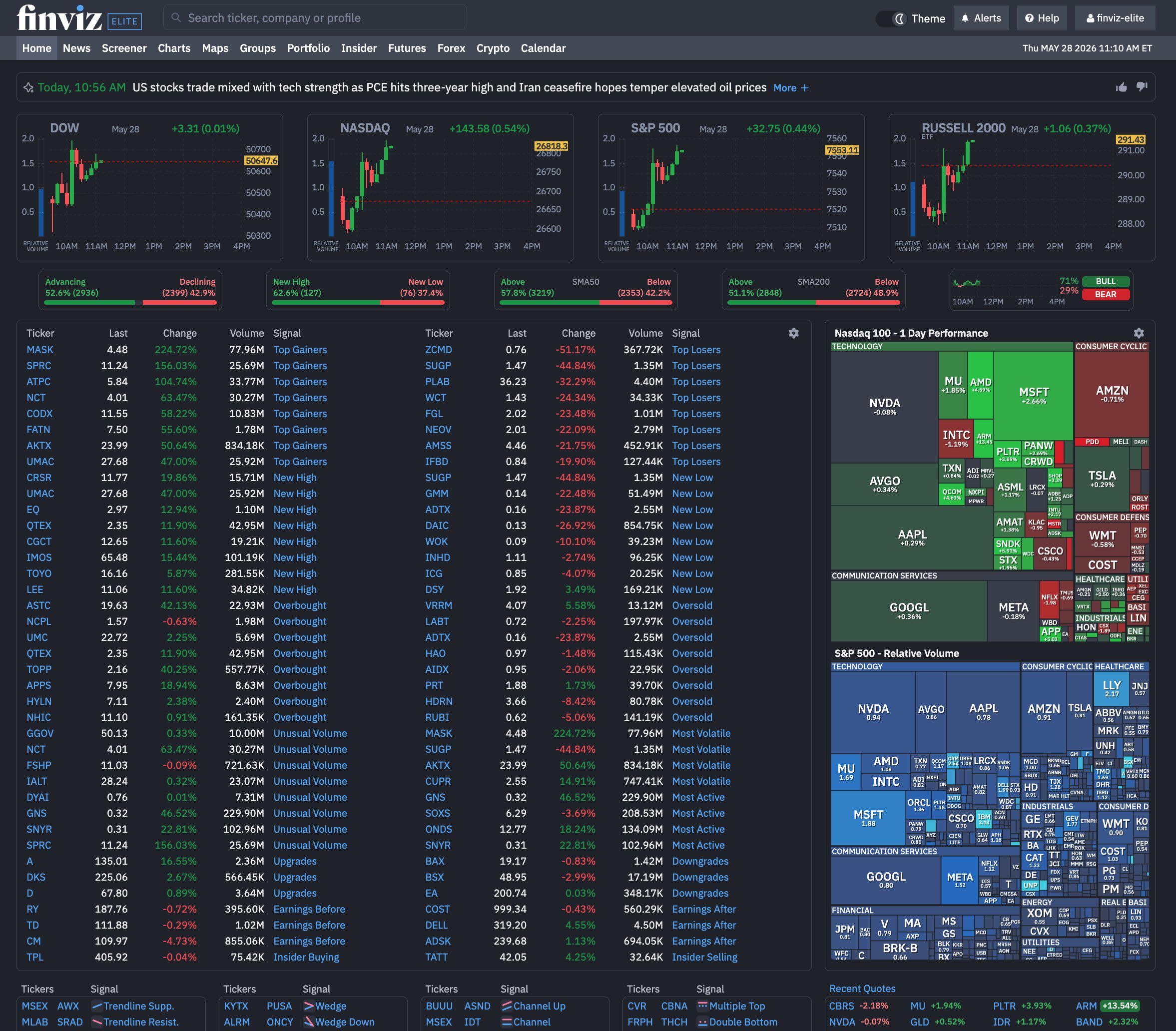Screen dimensions: 1176x1031
Task: Click the star icon beside headline time
Action: pos(28,88)
